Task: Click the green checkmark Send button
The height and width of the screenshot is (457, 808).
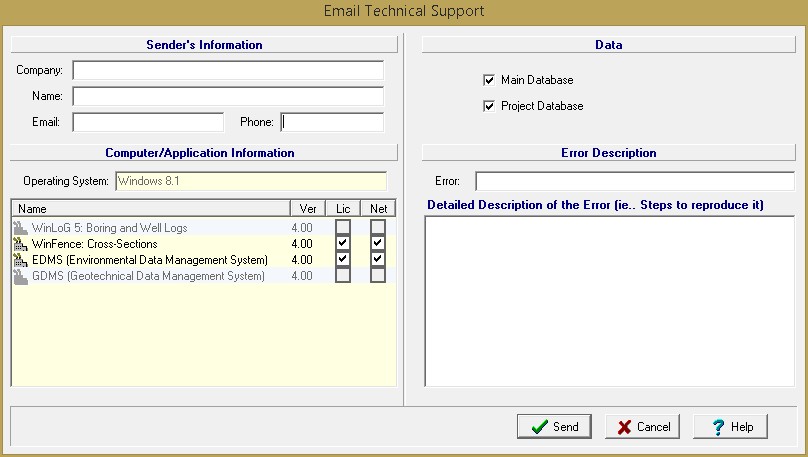Action: click(554, 426)
